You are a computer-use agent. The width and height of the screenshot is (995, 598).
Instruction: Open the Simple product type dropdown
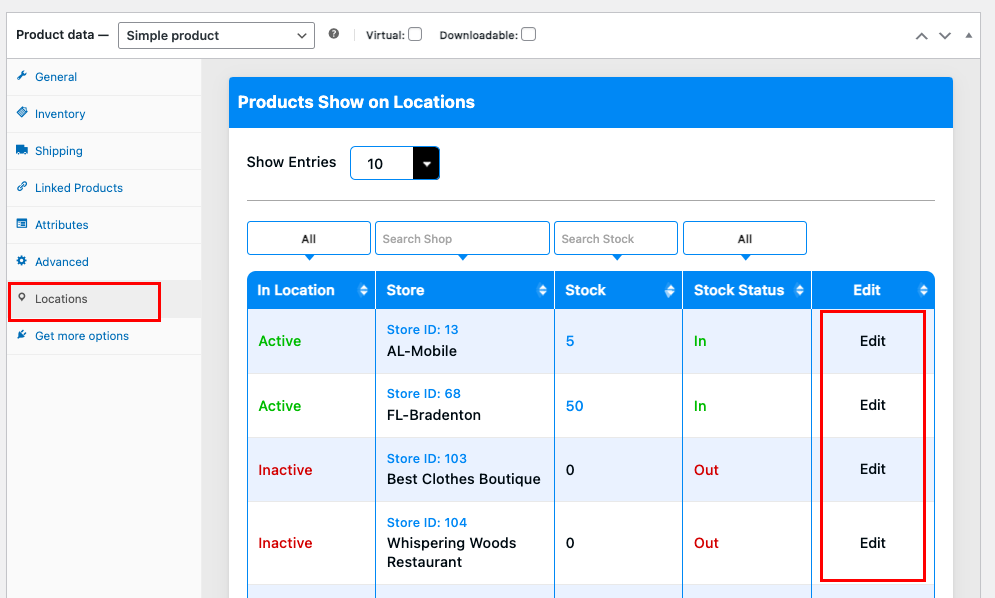pyautogui.click(x=216, y=36)
